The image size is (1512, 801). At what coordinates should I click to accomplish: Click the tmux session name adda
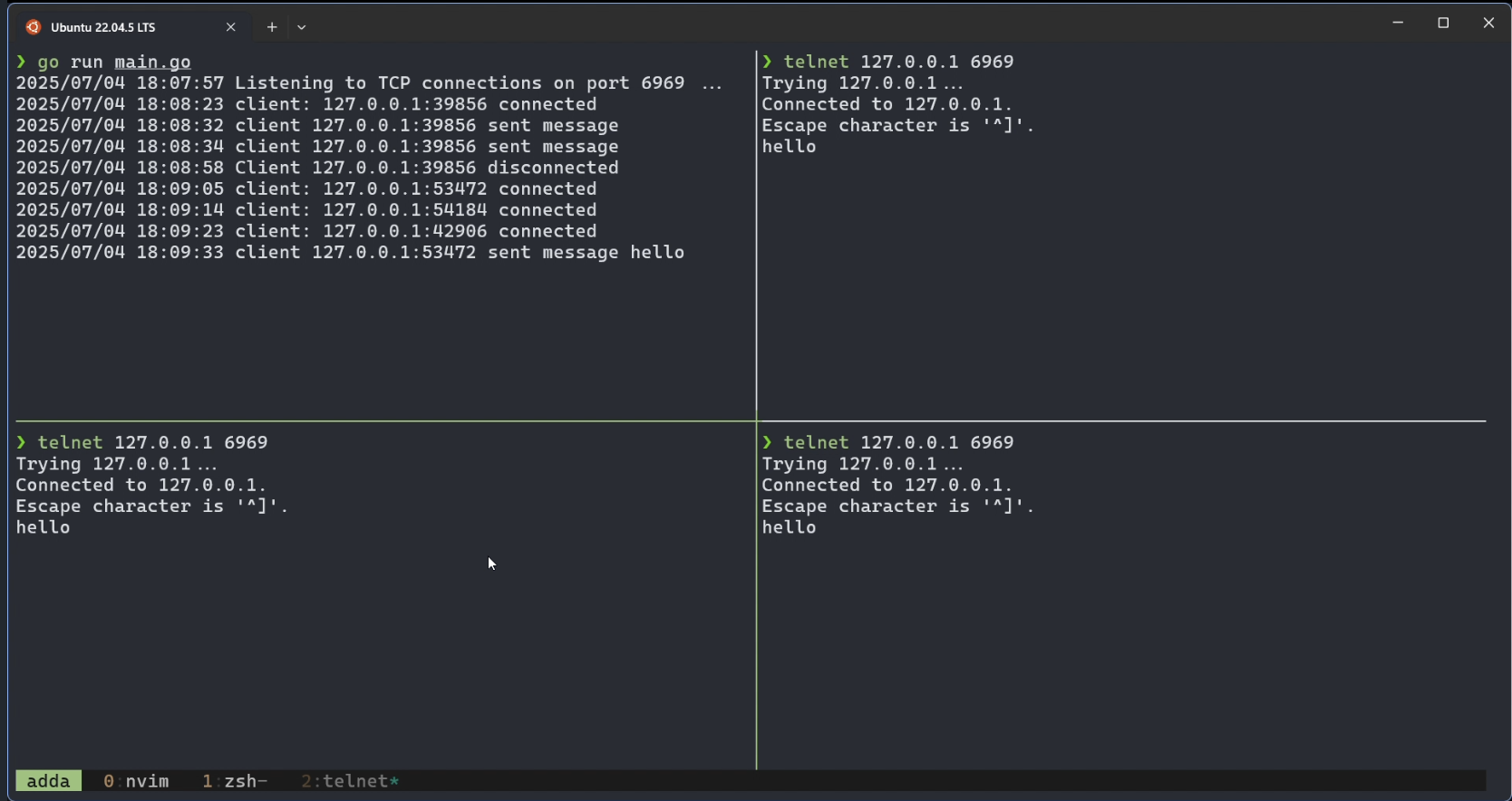point(48,781)
